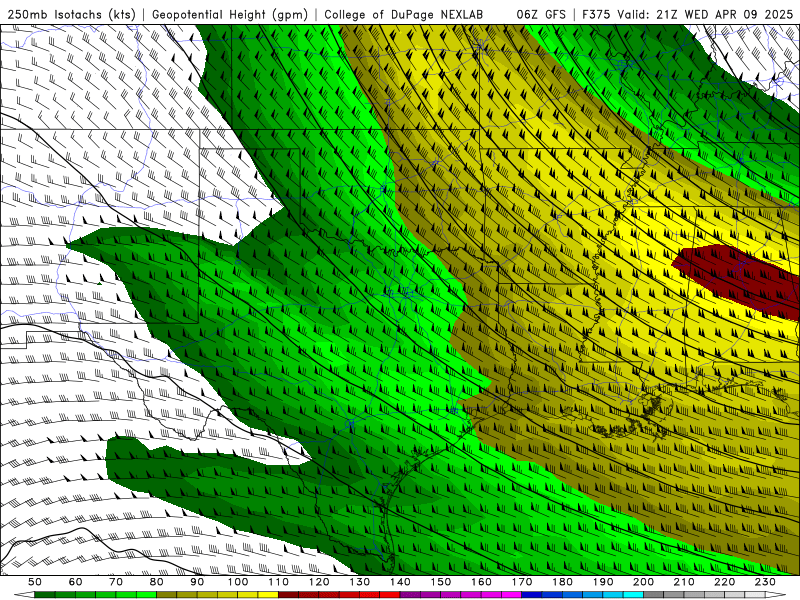Click the bright red swatch just before 140
Screen dimensions: 800x600
click(390, 595)
